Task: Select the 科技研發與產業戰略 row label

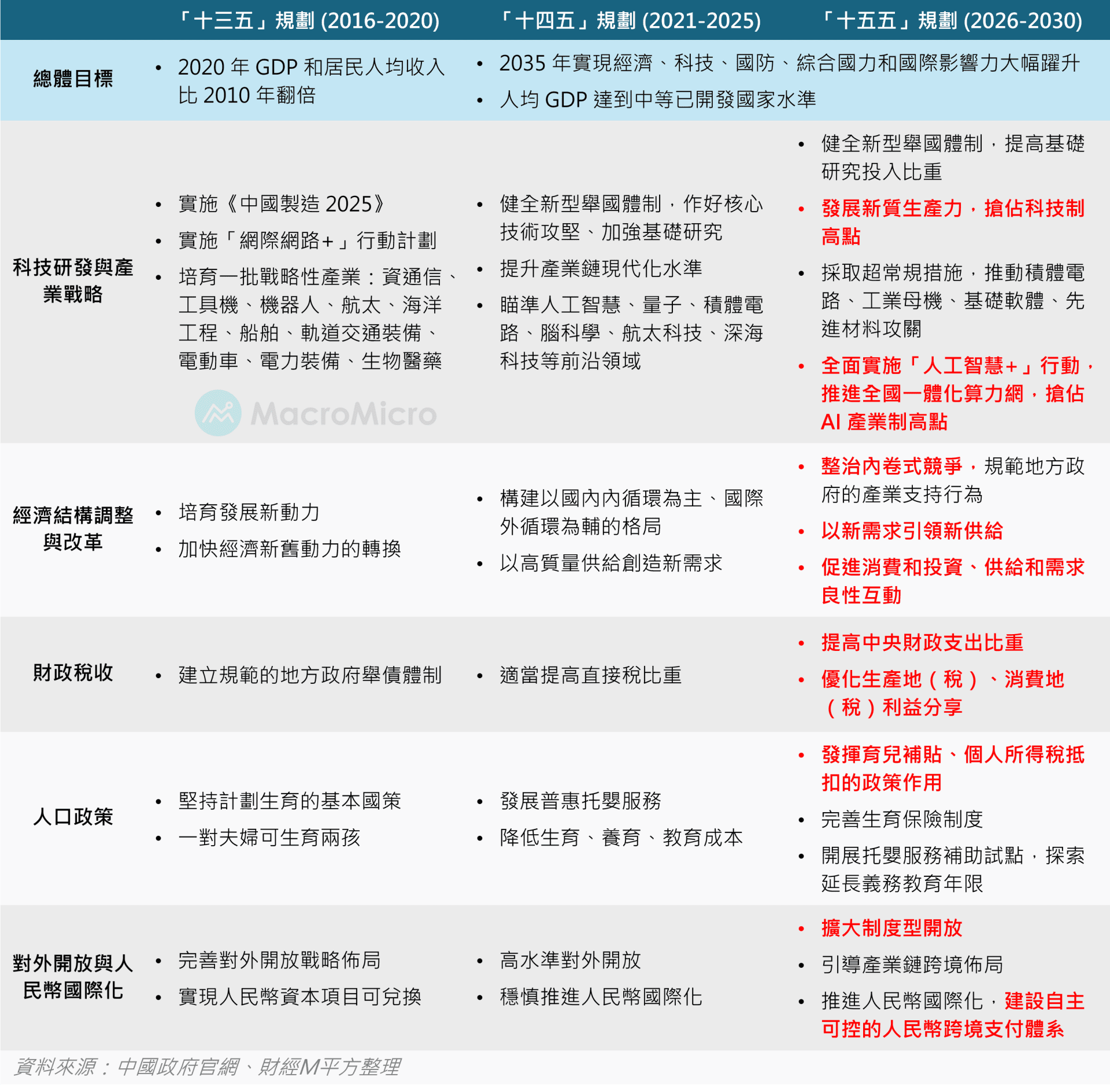Action: (73, 282)
